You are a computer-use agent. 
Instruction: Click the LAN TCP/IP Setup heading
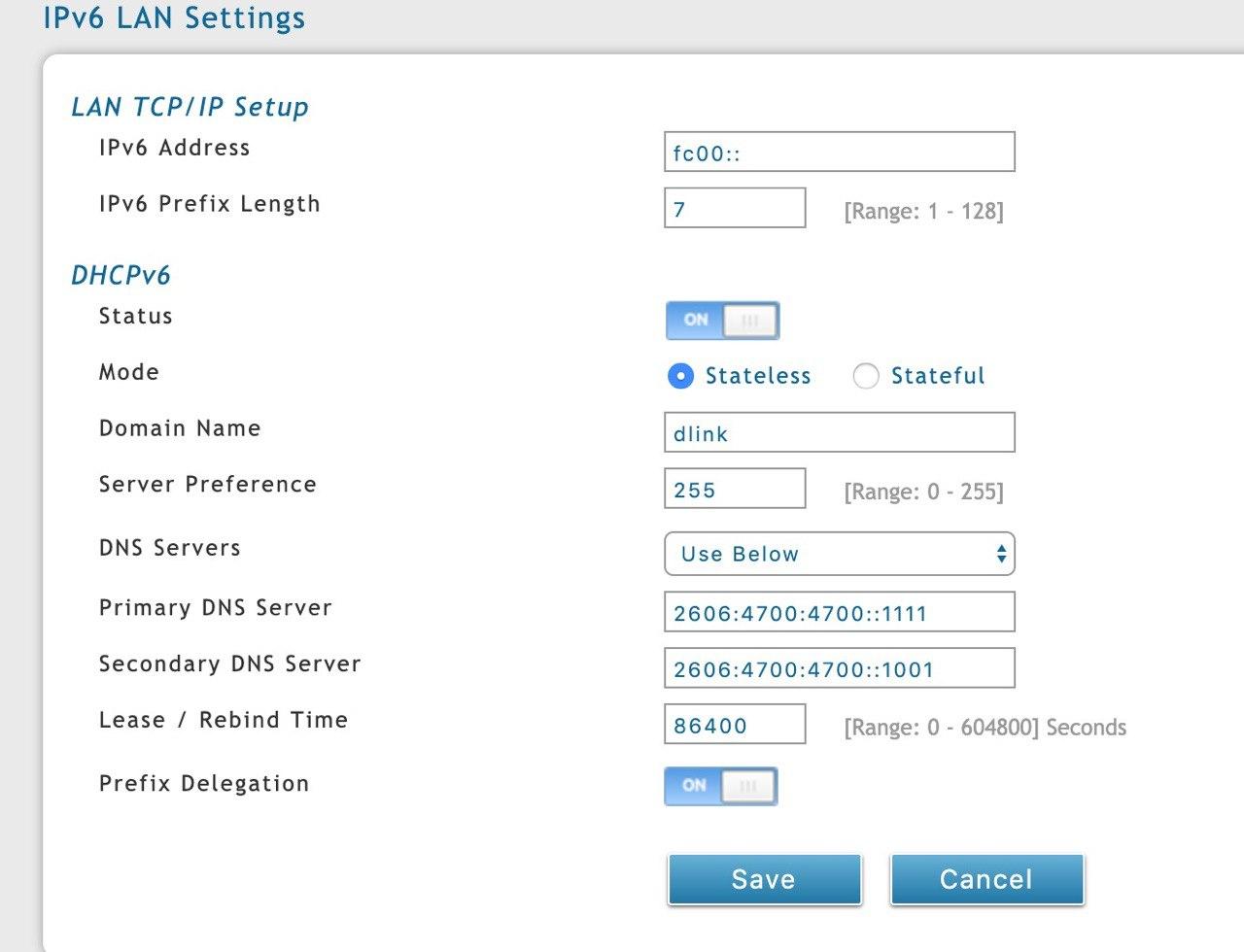190,107
